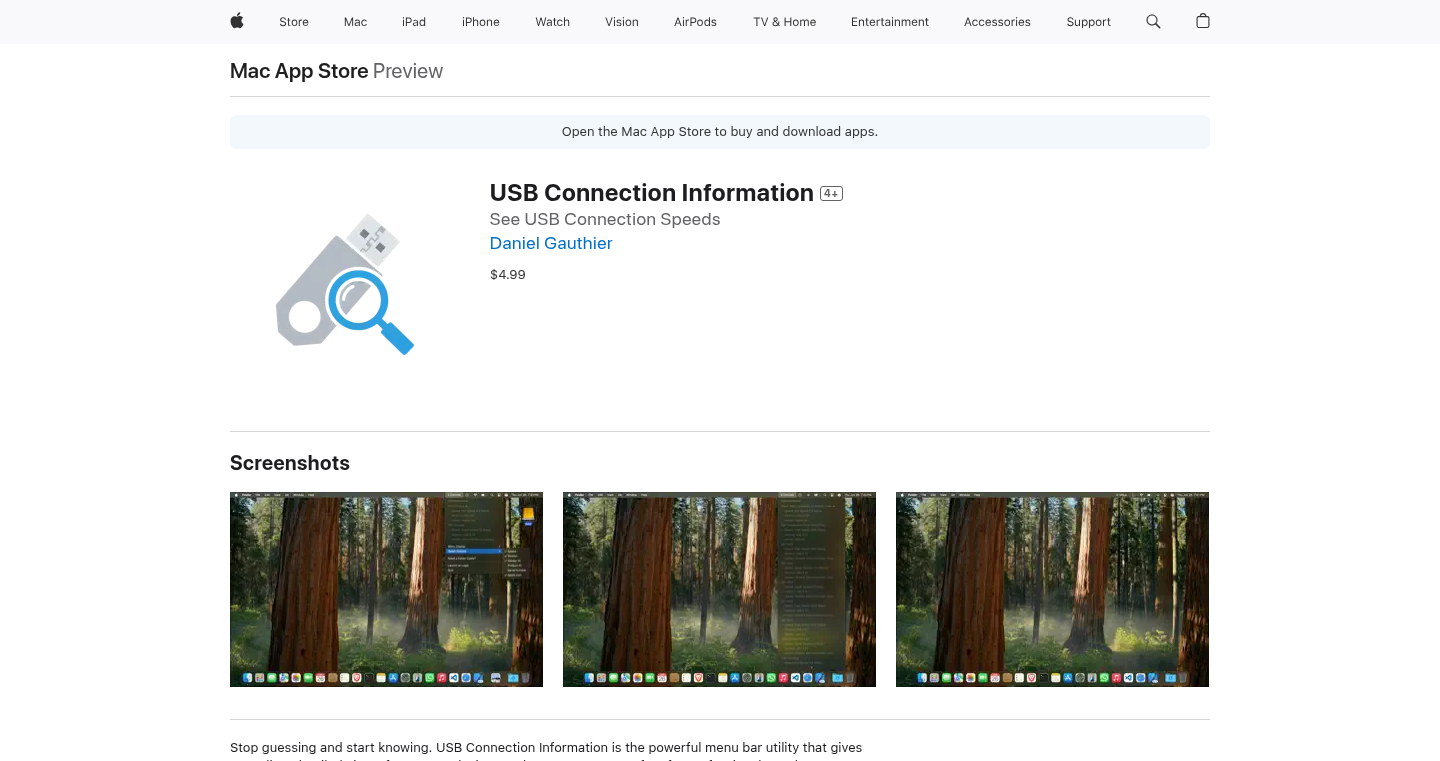Viewport: 1440px width, 761px height.
Task: Open developer Daniel Gauthier link
Action: point(551,243)
